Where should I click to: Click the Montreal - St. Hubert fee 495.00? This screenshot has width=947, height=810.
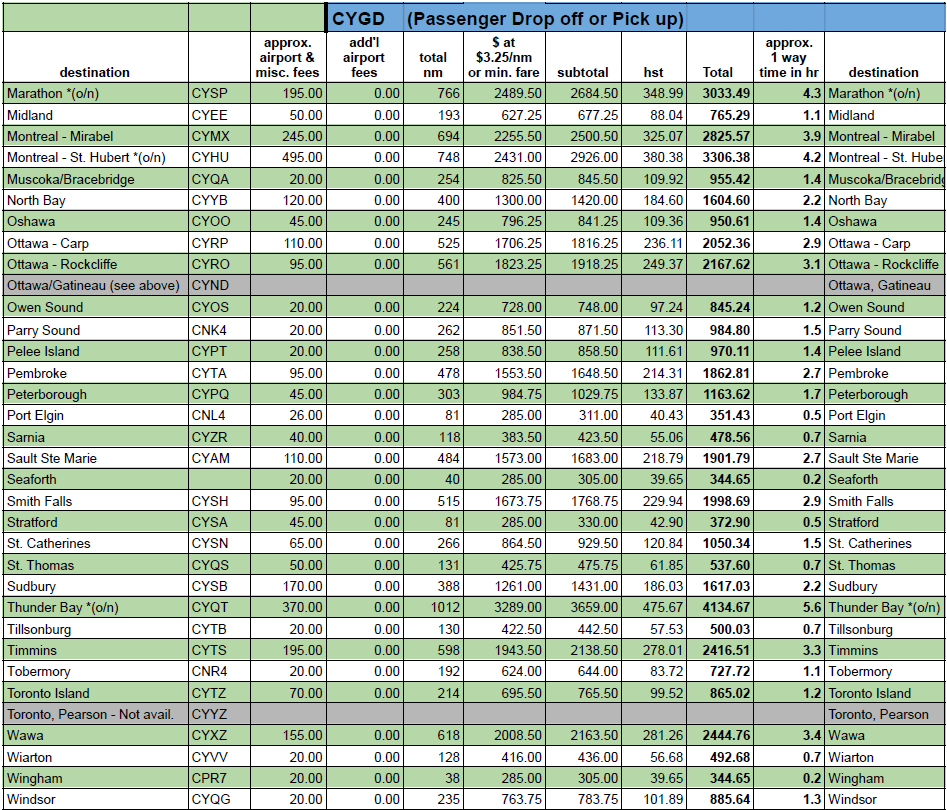(289, 158)
